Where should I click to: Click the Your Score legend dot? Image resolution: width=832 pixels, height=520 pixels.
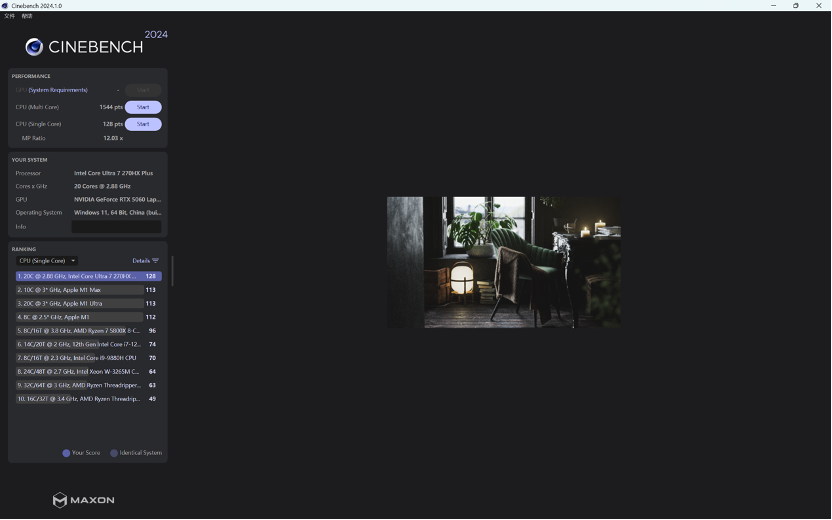coord(66,453)
